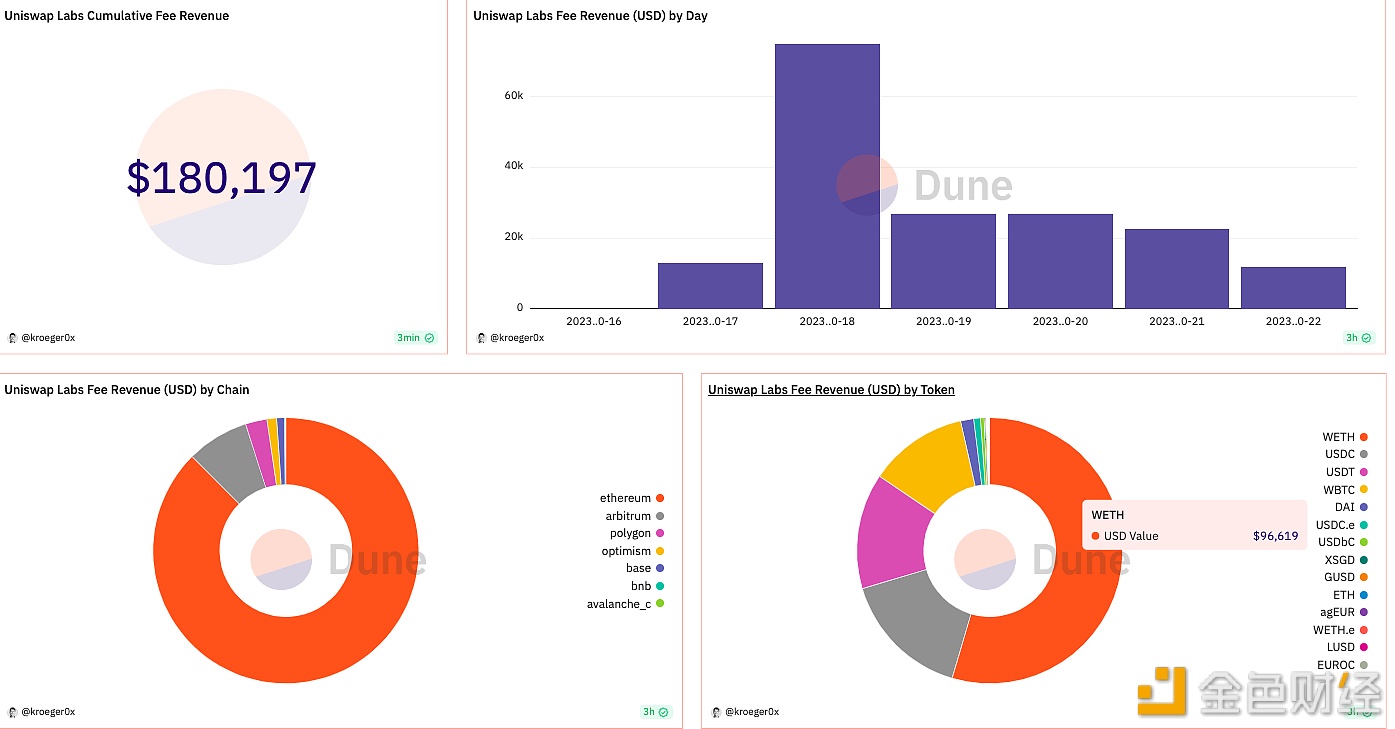Click the author avatar below the by Day chart
This screenshot has height=729, width=1395.
click(x=481, y=338)
